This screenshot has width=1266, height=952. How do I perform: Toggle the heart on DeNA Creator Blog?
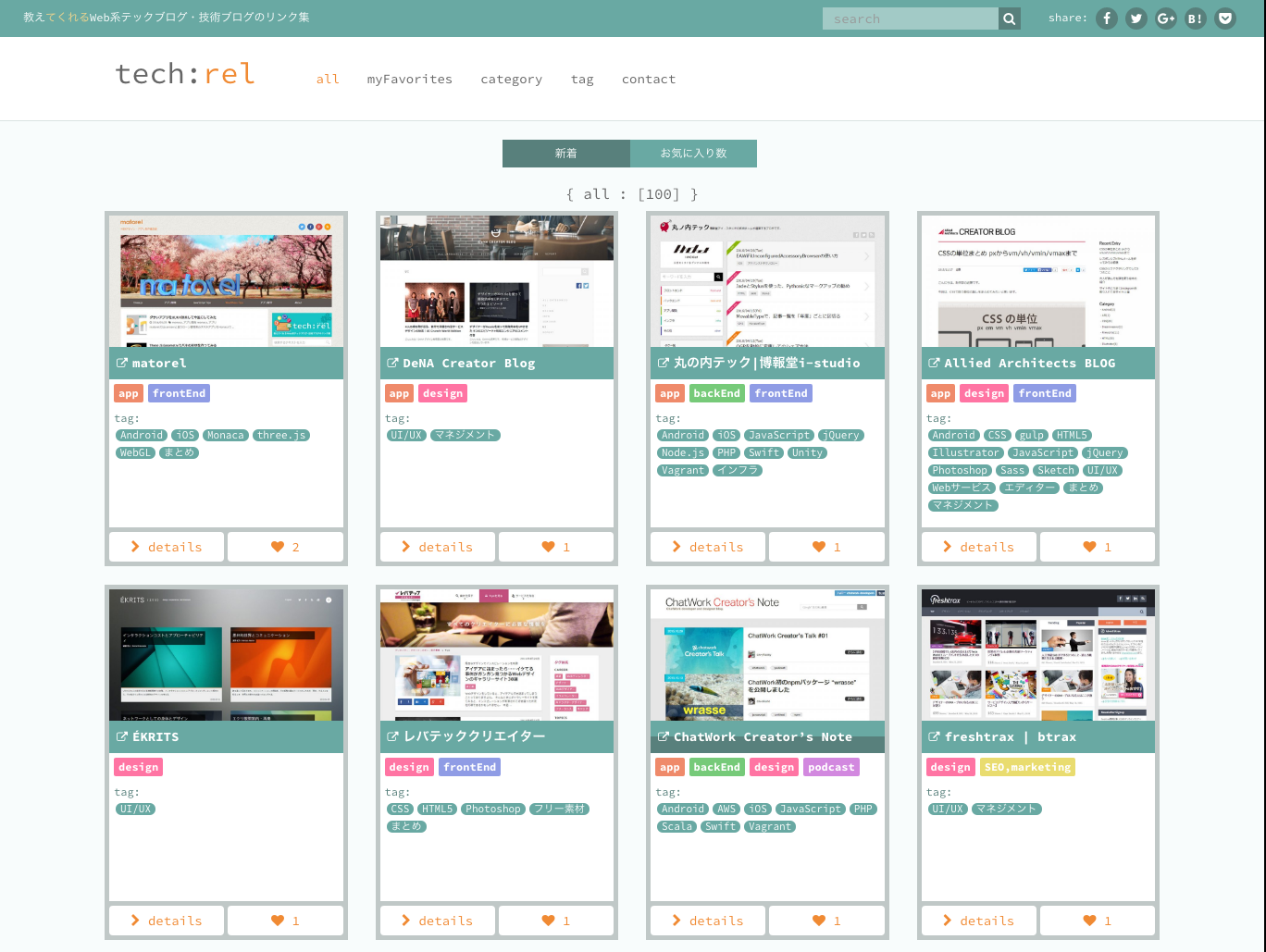point(555,547)
